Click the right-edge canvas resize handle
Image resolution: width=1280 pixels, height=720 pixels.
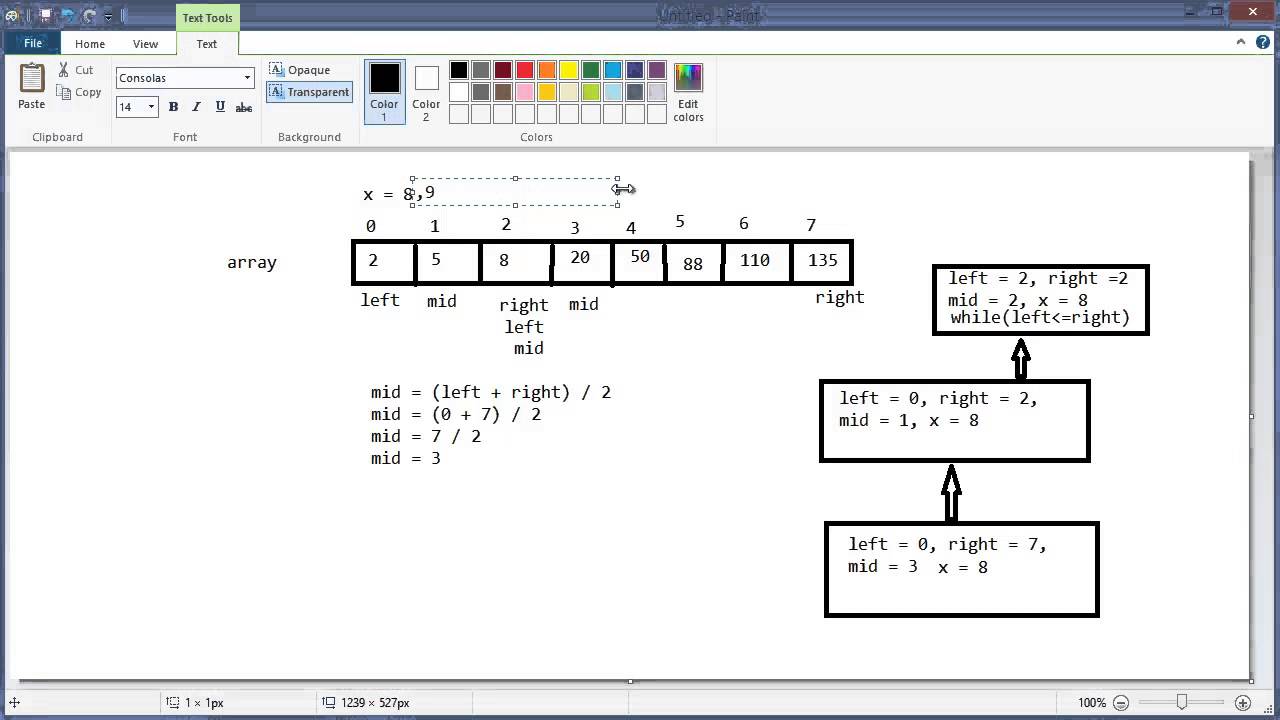click(x=1252, y=416)
